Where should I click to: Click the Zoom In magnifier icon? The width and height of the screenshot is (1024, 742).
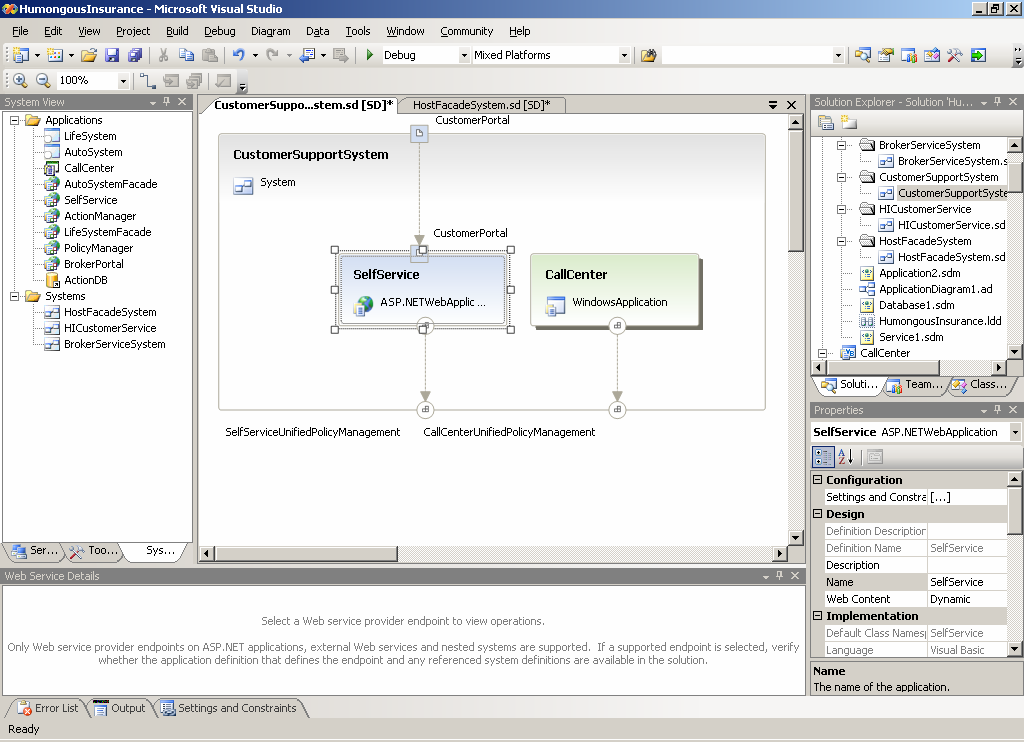pyautogui.click(x=20, y=80)
